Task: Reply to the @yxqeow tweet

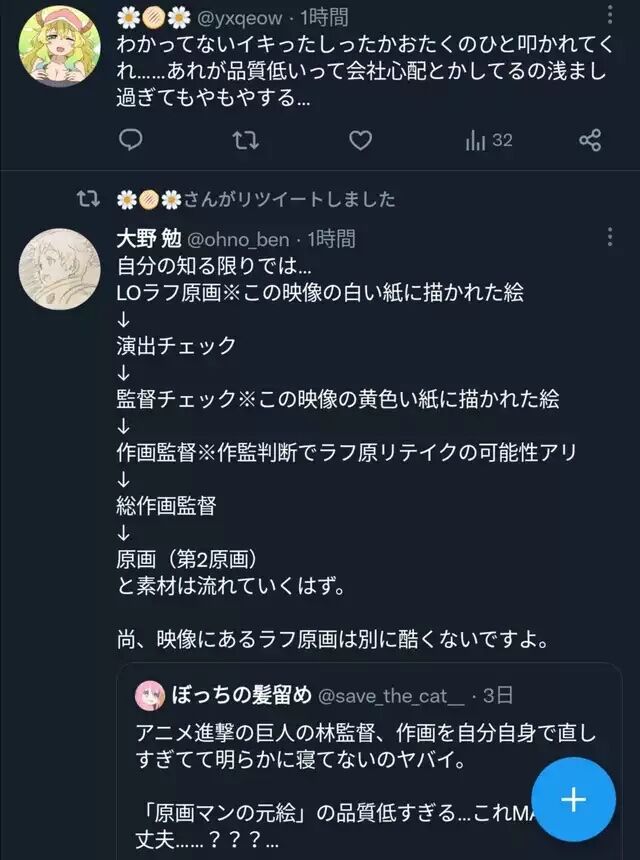Action: (131, 140)
